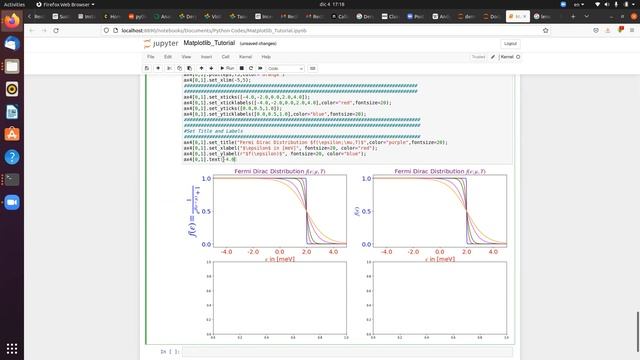
Task: Close the active Matplotlib notebook tab
Action: 525,16
